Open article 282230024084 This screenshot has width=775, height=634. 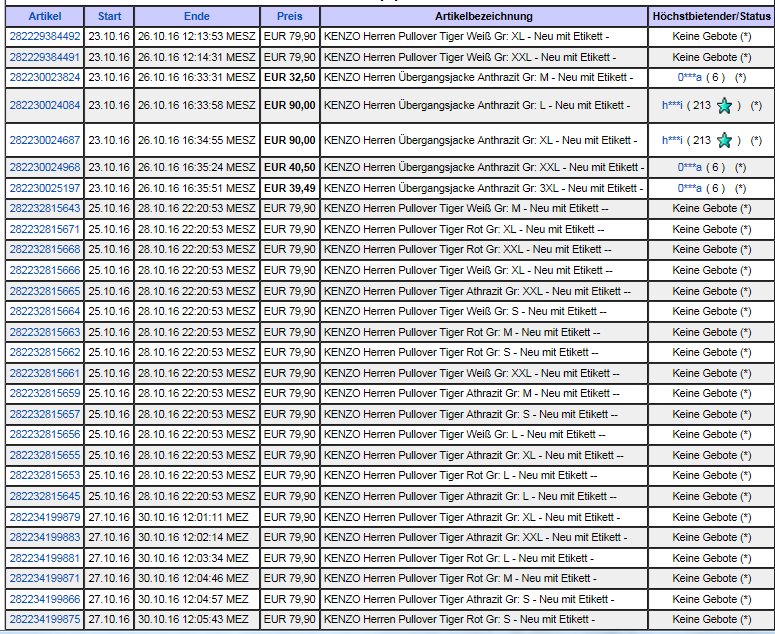click(44, 105)
